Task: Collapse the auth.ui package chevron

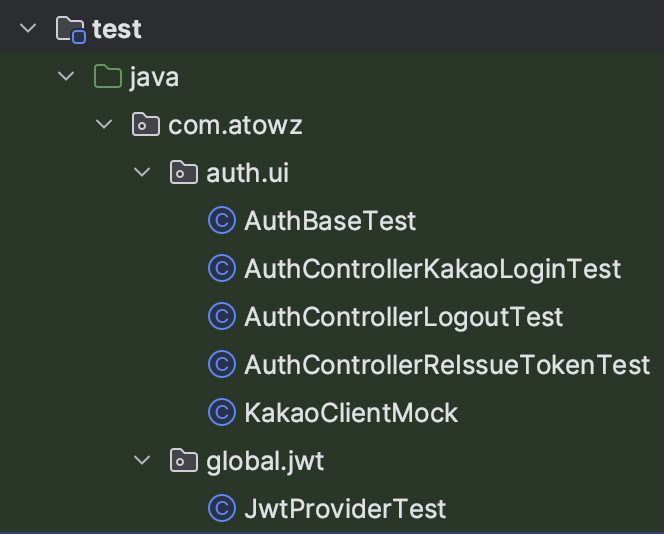Action: click(142, 172)
